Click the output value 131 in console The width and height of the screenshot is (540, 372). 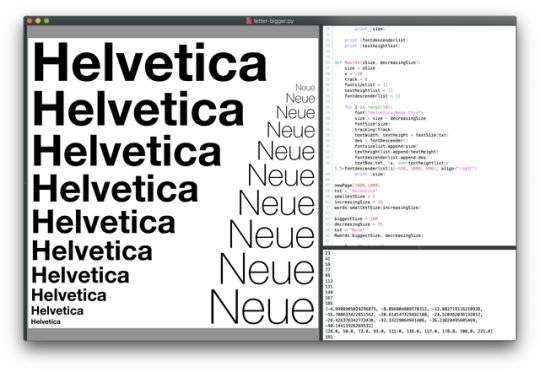[329, 287]
